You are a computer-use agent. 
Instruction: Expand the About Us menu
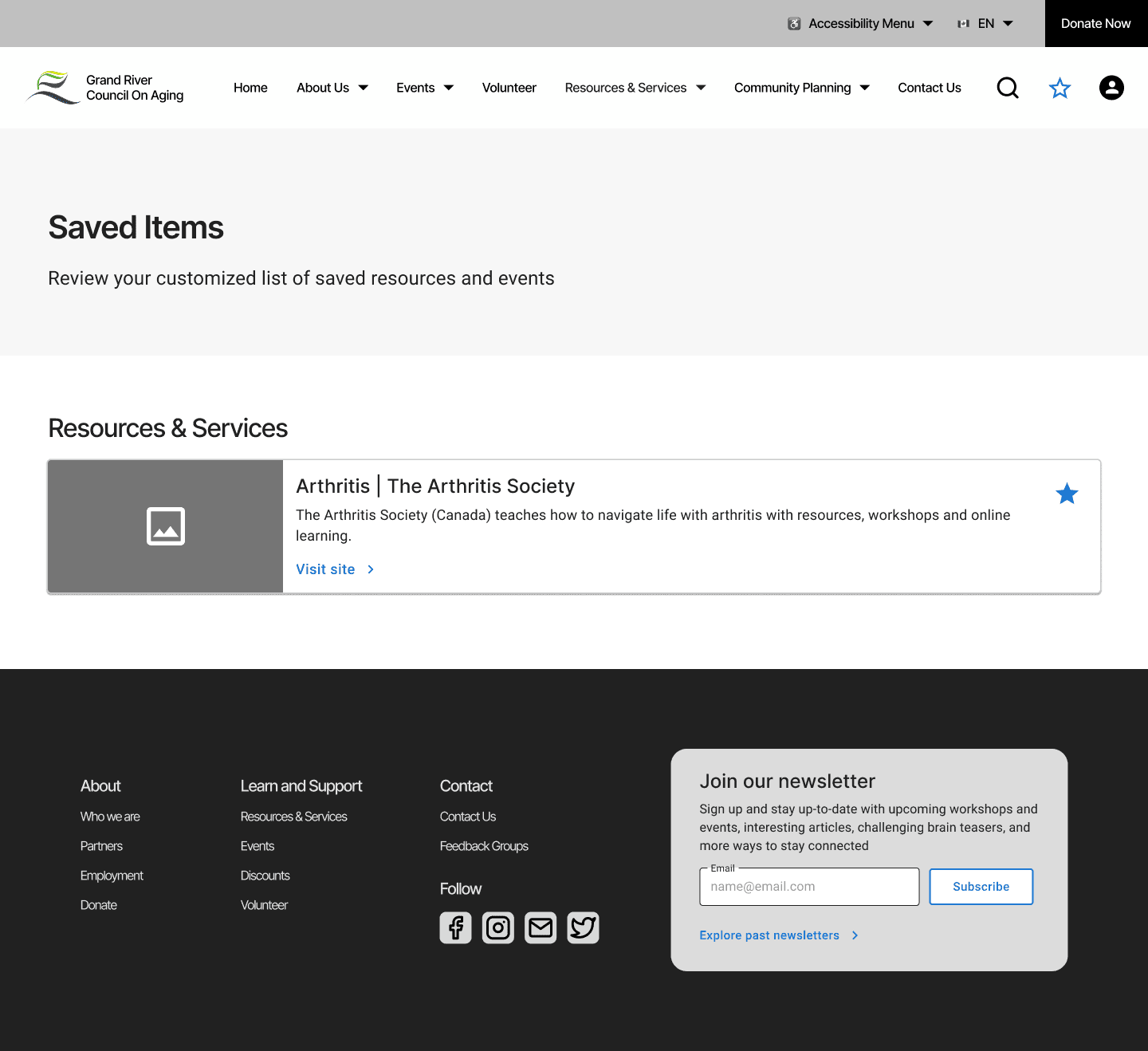click(x=332, y=88)
